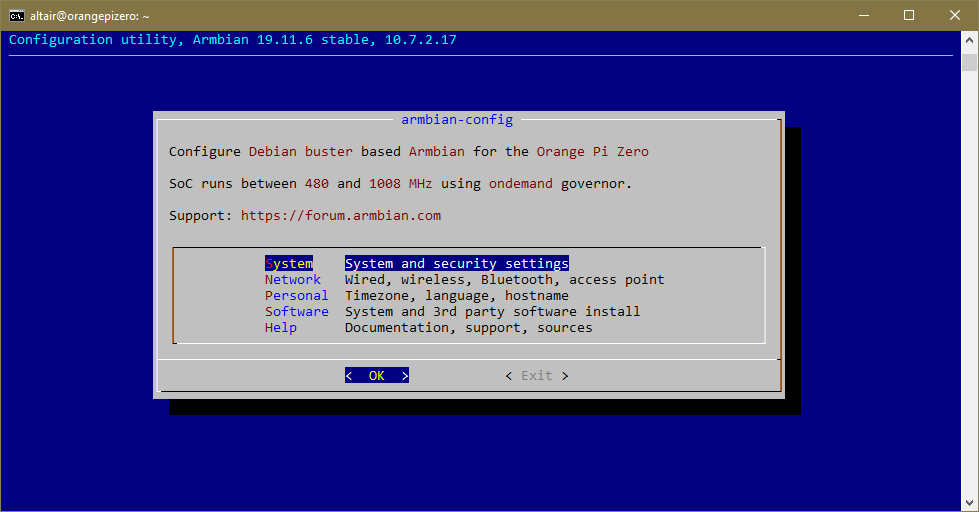
Task: Click 'System and 3rd party software install' text
Action: 493,312
